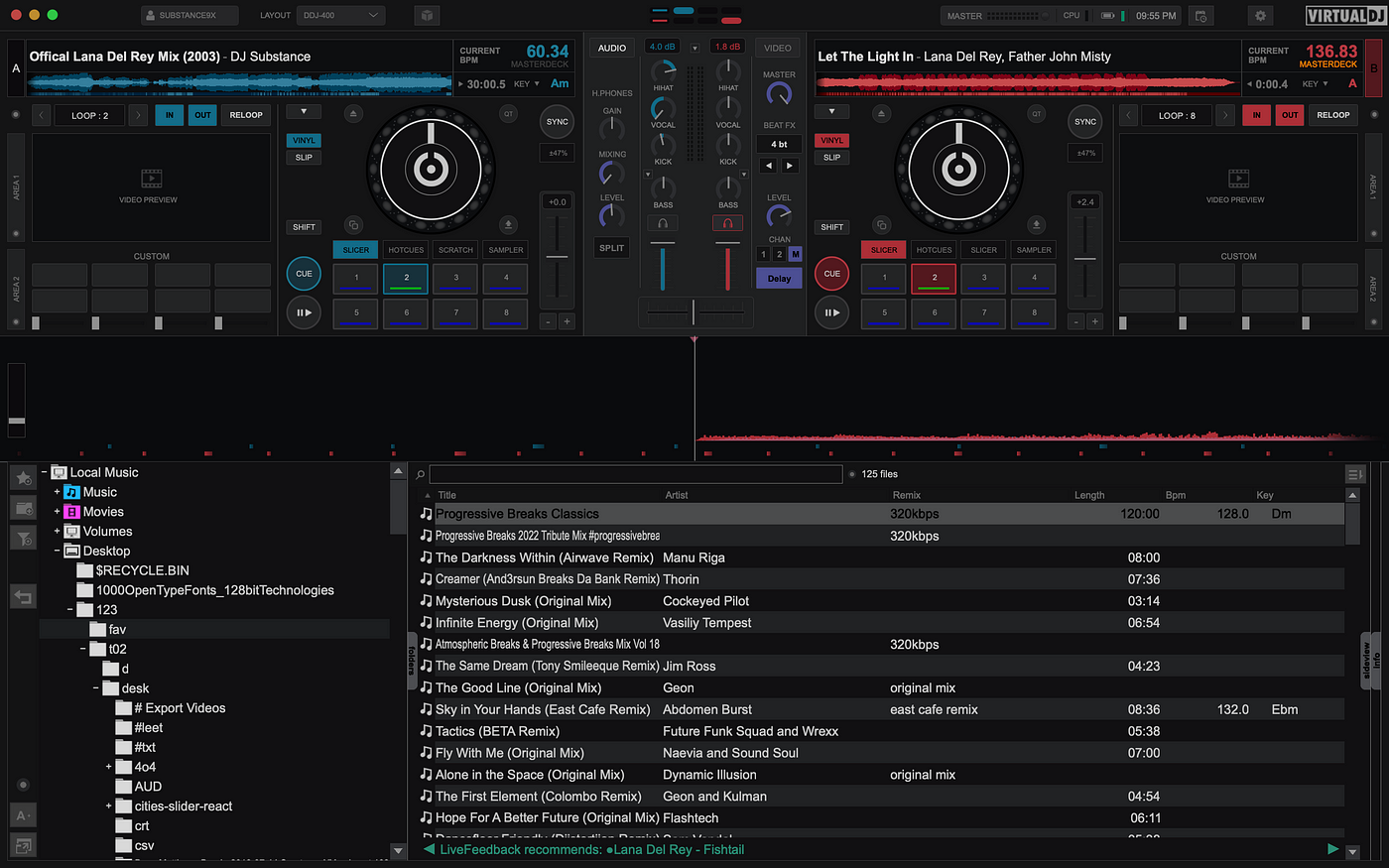Click SHIFT on deck B
Screen dimensions: 1389x868
click(831, 227)
